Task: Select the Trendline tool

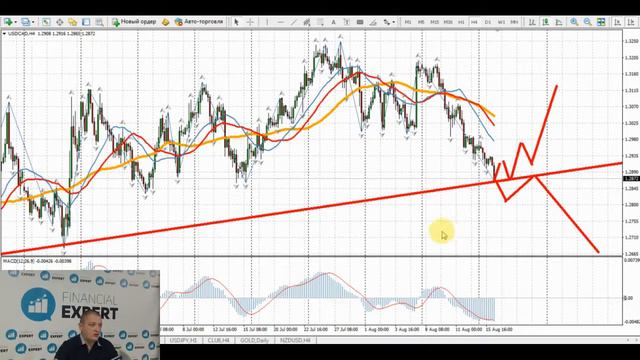Action: (293, 22)
